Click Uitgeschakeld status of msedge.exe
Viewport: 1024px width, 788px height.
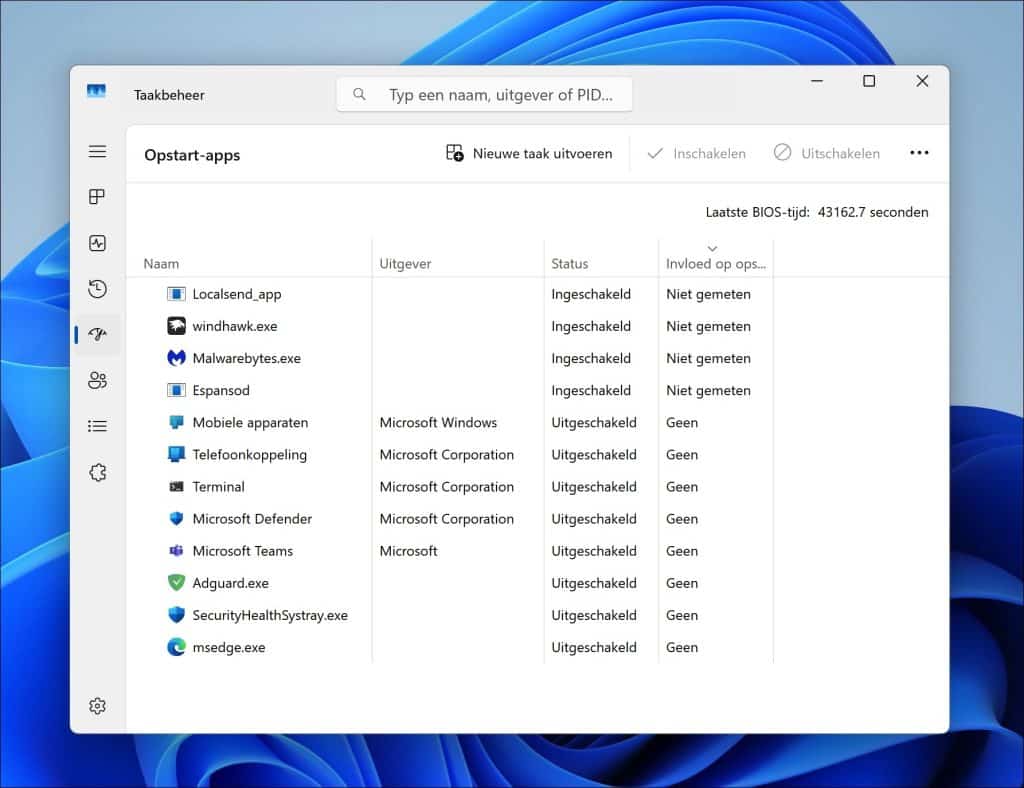click(x=594, y=647)
